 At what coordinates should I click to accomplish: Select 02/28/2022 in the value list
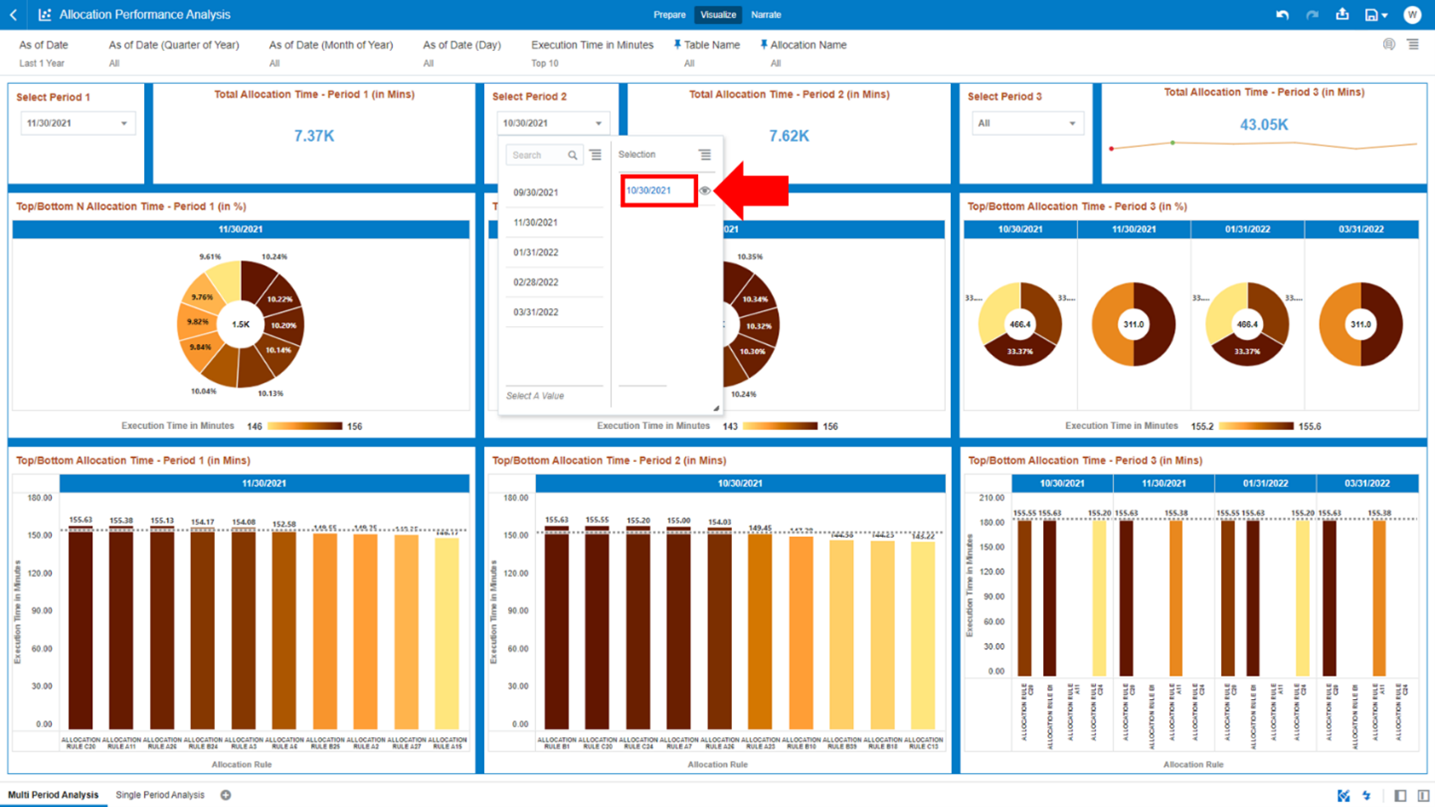554,282
